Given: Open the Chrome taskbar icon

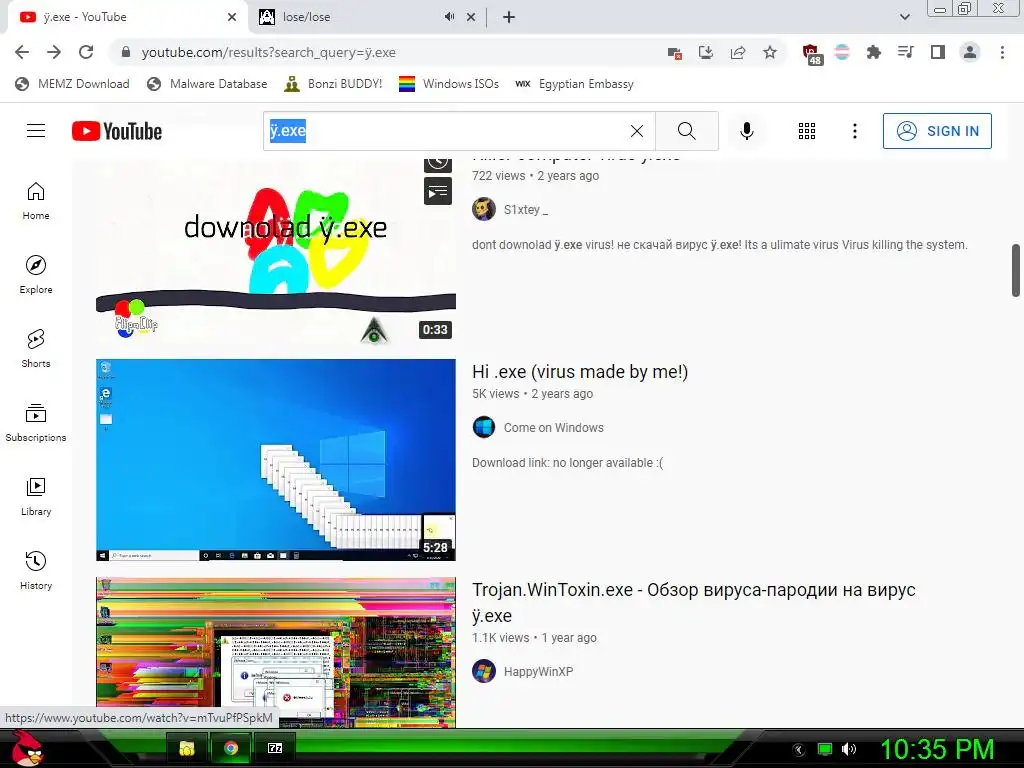Looking at the screenshot, I should (x=231, y=748).
